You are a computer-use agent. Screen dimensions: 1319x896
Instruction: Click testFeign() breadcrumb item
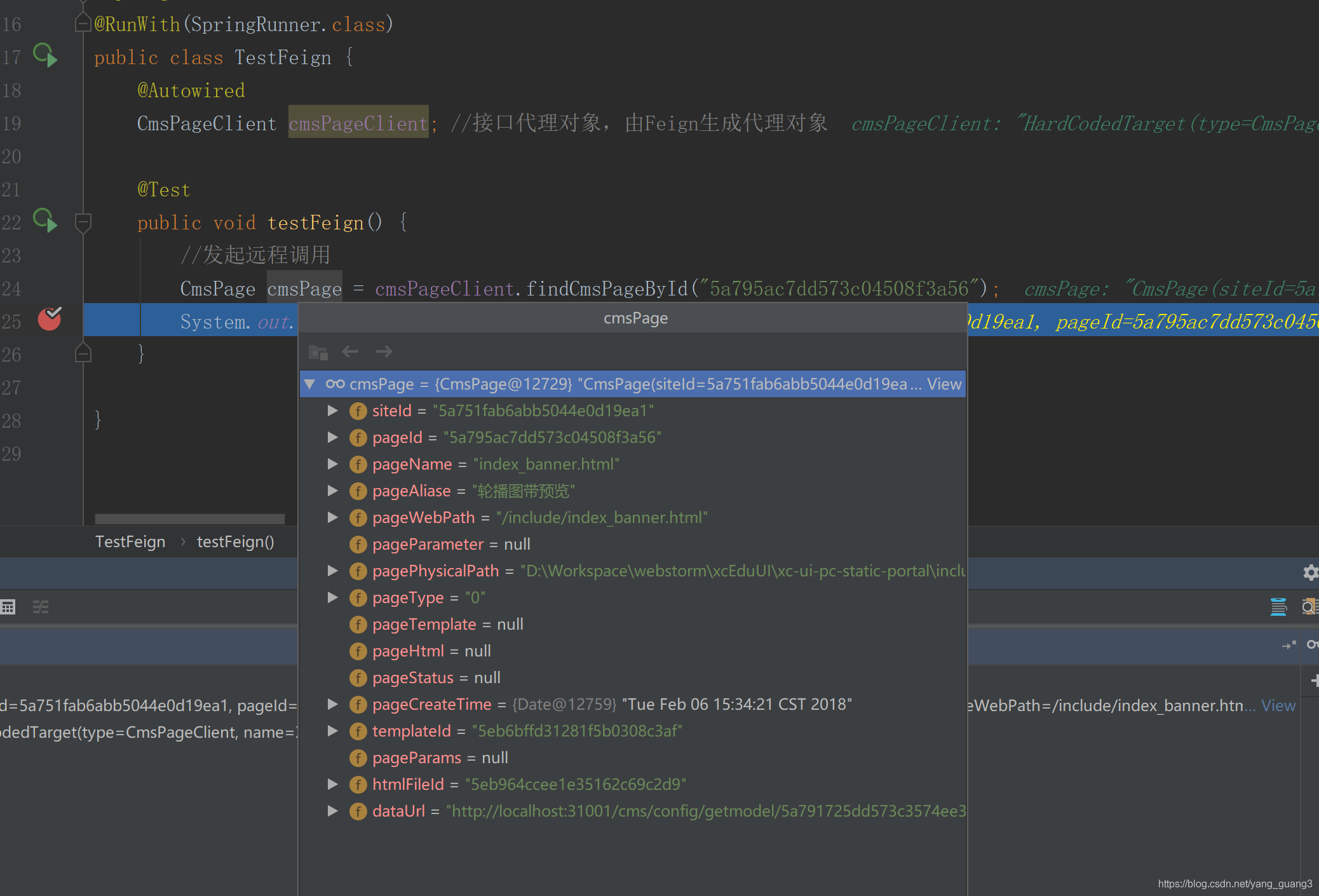[x=235, y=541]
